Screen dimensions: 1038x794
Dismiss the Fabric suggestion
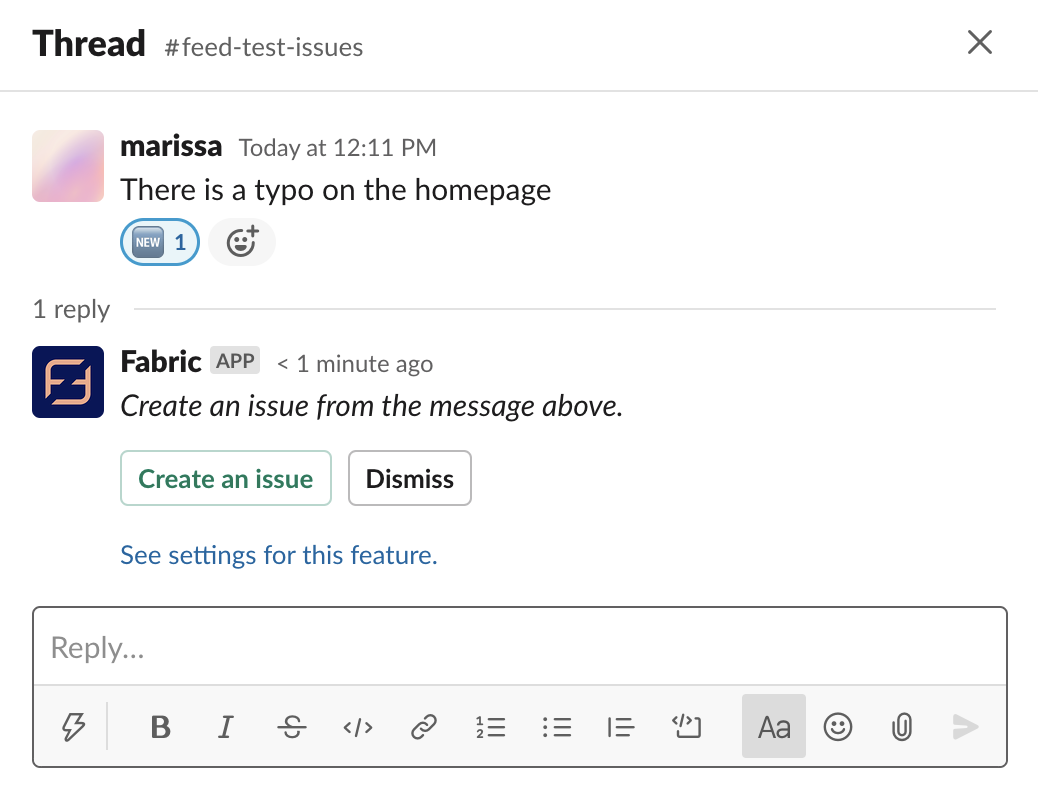tap(410, 478)
